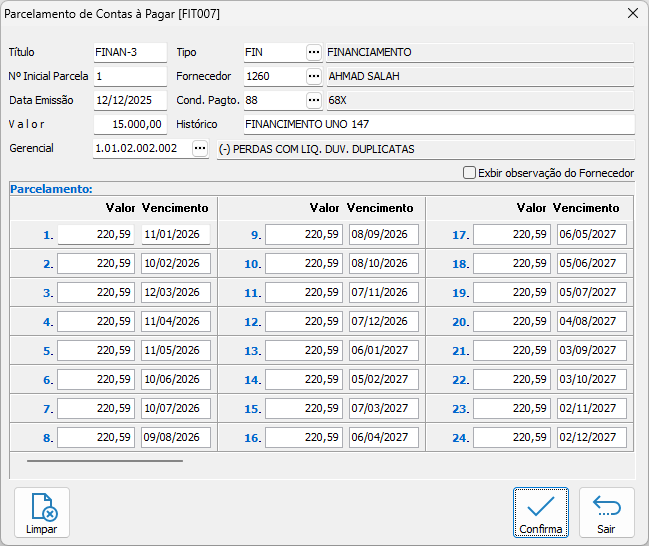This screenshot has height=546, width=649.
Task: Click installment 1 value field
Action: (x=96, y=235)
